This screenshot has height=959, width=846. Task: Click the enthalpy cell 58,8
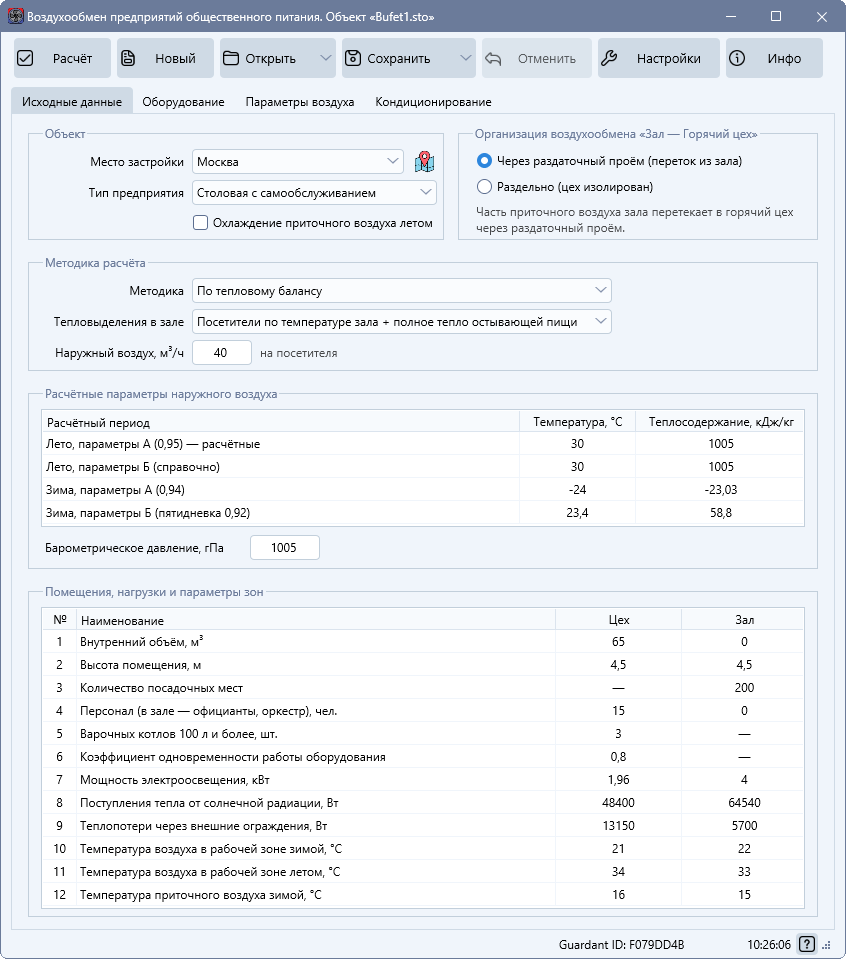(721, 513)
